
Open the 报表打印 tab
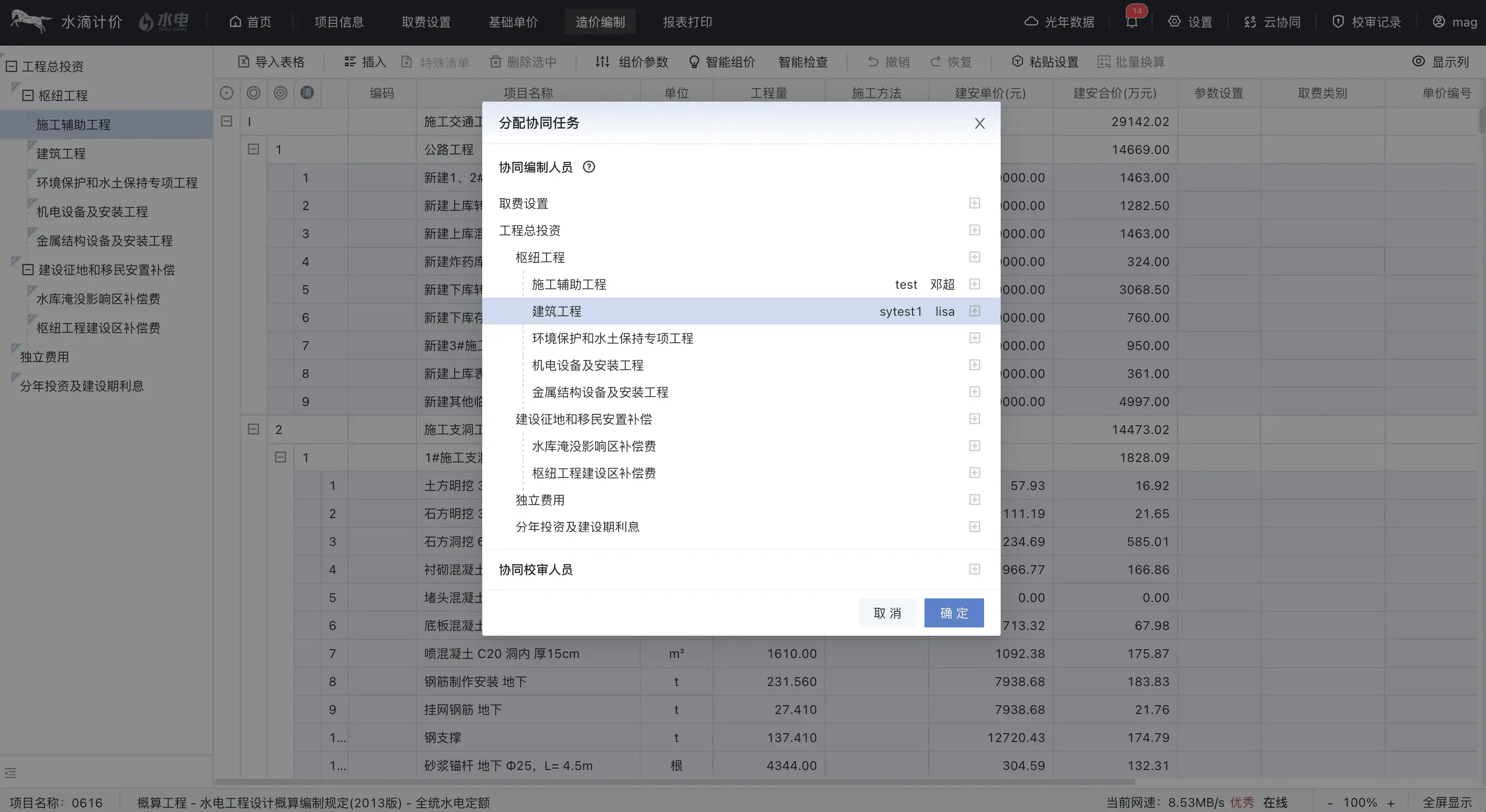(x=687, y=22)
